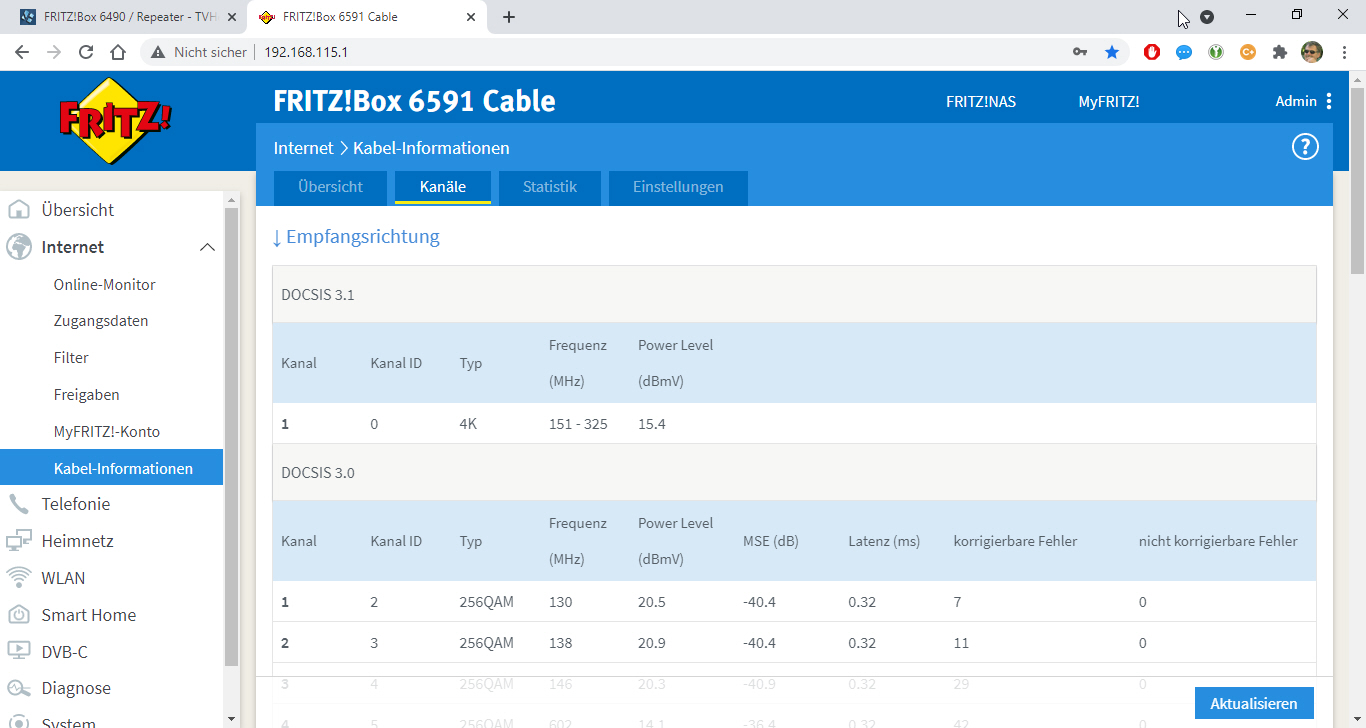The width and height of the screenshot is (1366, 728).
Task: Click the frequency 138 cell
Action: tap(561, 643)
